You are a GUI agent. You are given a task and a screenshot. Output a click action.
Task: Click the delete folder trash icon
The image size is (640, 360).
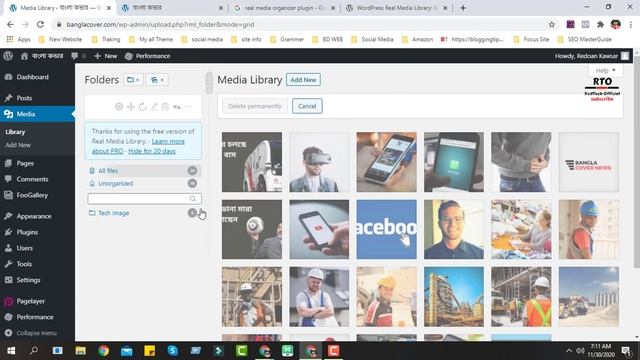(x=165, y=107)
